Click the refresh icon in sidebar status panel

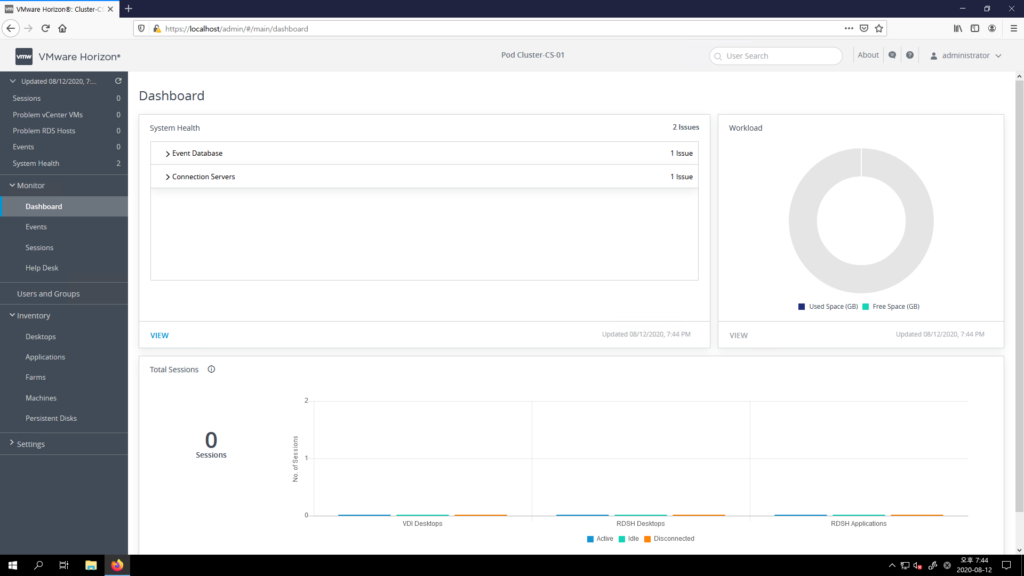point(118,81)
